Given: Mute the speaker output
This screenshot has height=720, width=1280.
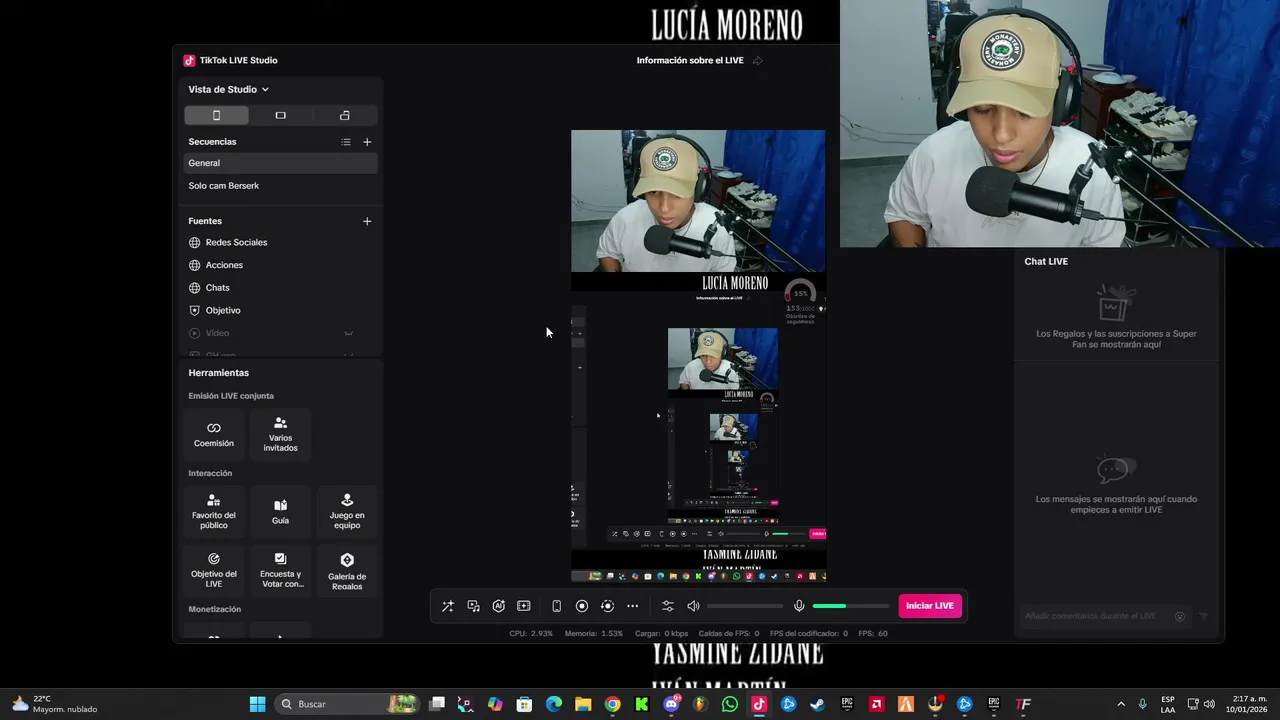Looking at the screenshot, I should 693,606.
